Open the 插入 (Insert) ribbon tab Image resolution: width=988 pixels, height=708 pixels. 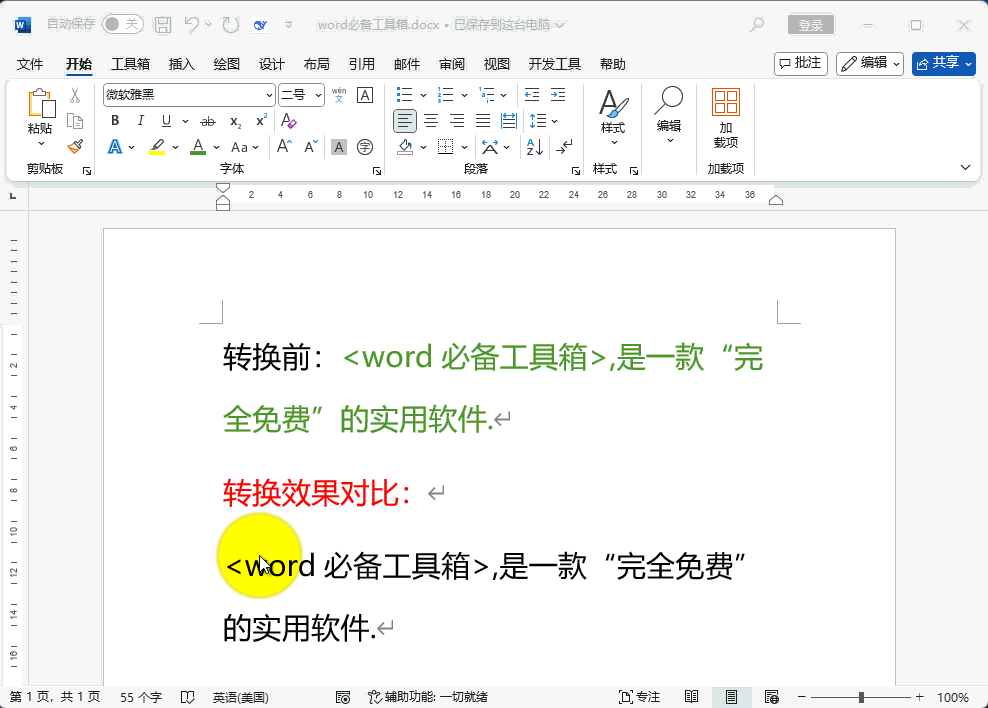(x=182, y=64)
